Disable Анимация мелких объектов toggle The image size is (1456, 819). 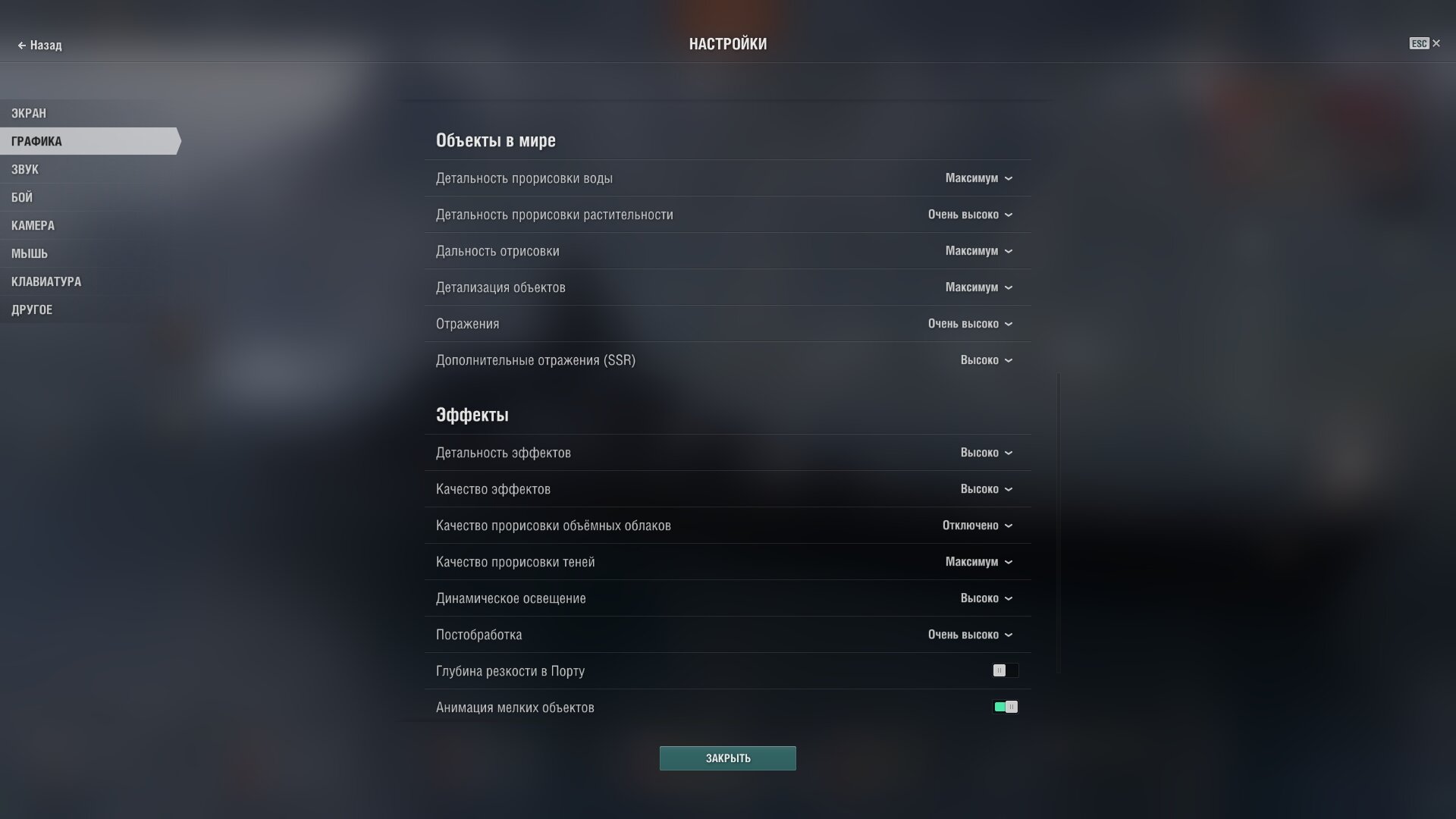[1005, 707]
